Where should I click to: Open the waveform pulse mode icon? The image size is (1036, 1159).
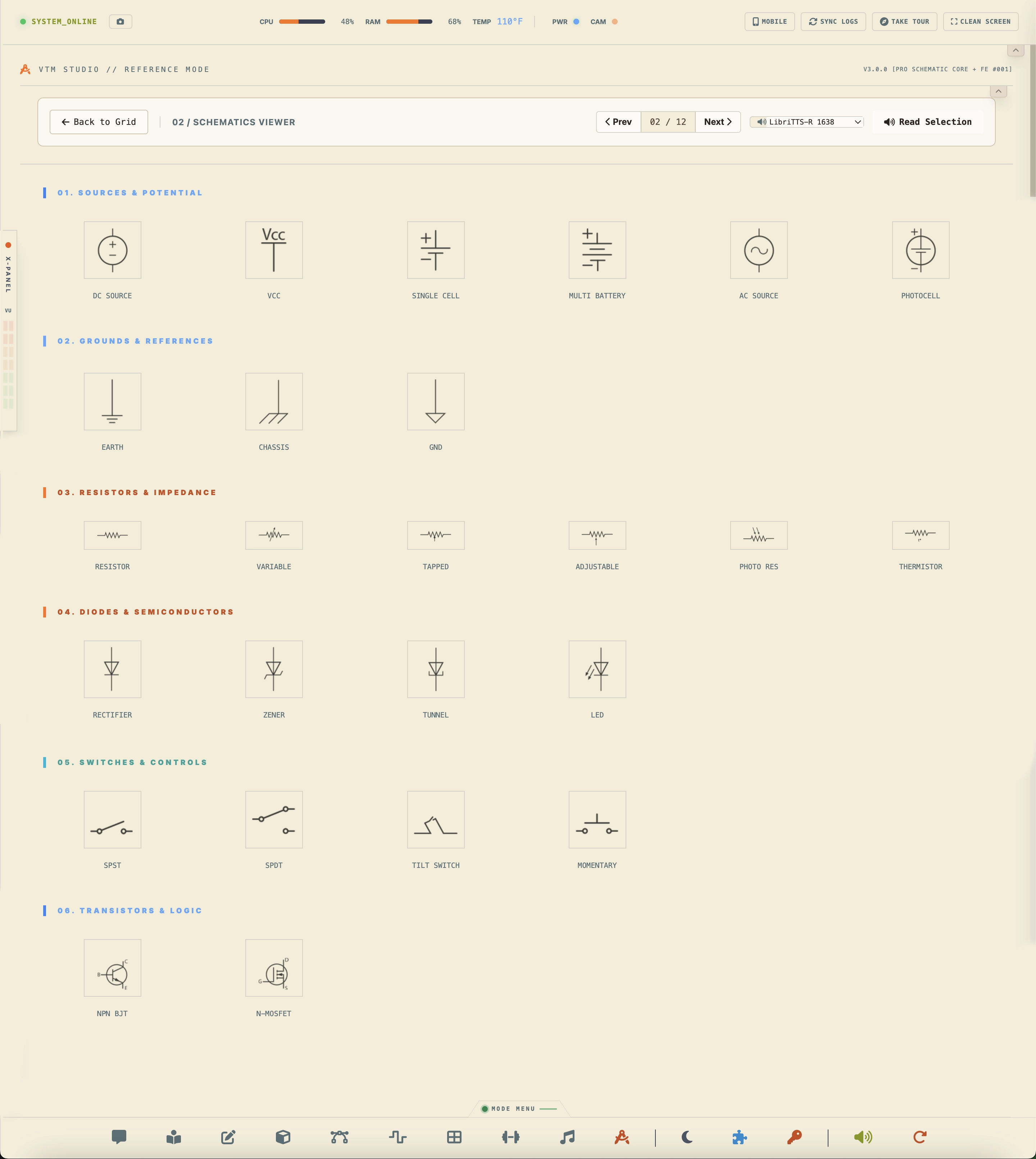coord(398,1137)
